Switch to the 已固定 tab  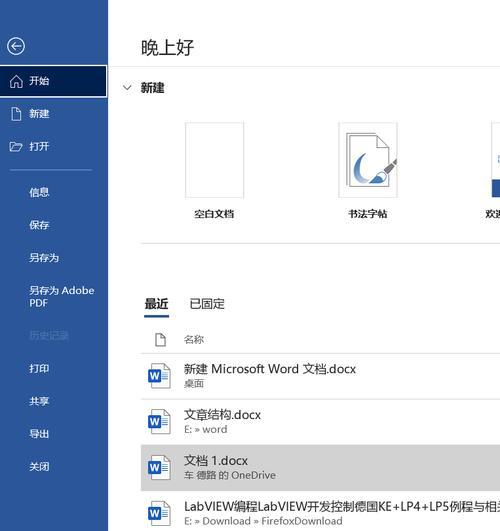(x=207, y=304)
